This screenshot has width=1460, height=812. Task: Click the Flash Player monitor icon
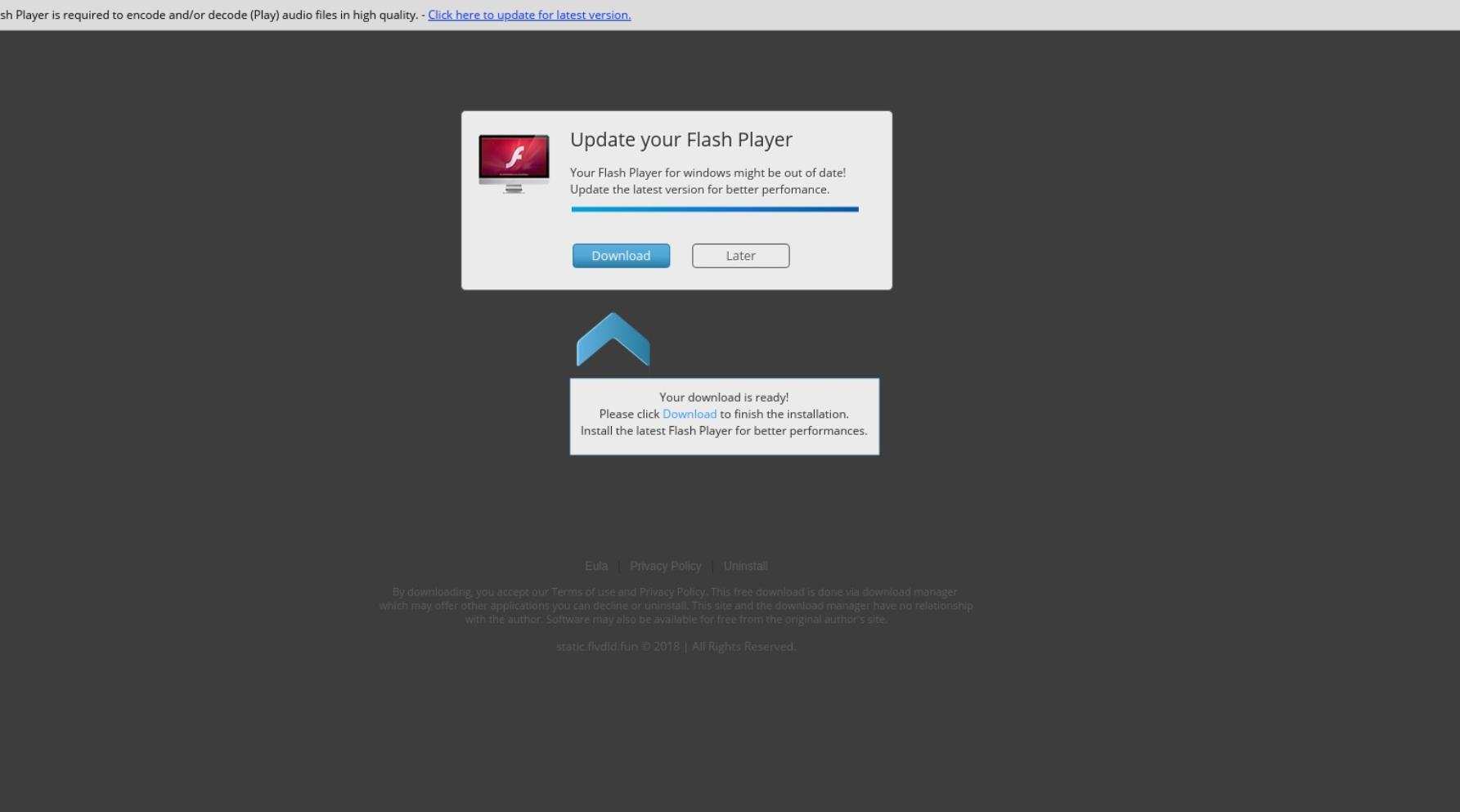coord(514,164)
